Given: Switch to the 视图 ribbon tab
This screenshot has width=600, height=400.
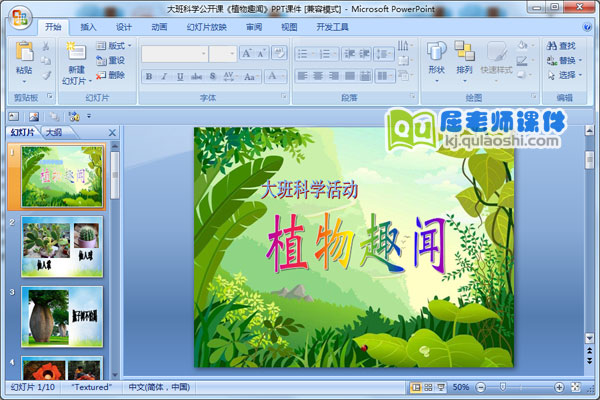Looking at the screenshot, I should pyautogui.click(x=289, y=27).
